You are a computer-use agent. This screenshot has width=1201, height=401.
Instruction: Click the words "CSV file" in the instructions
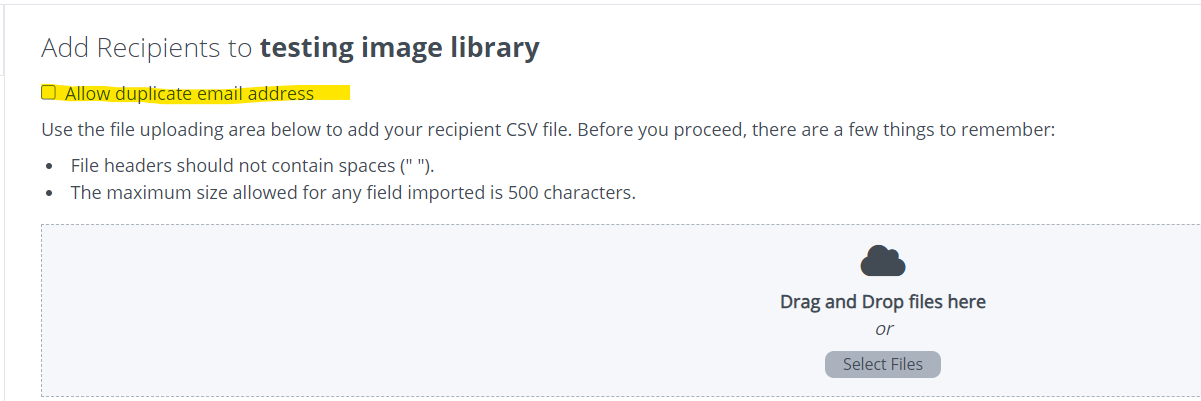tap(539, 130)
